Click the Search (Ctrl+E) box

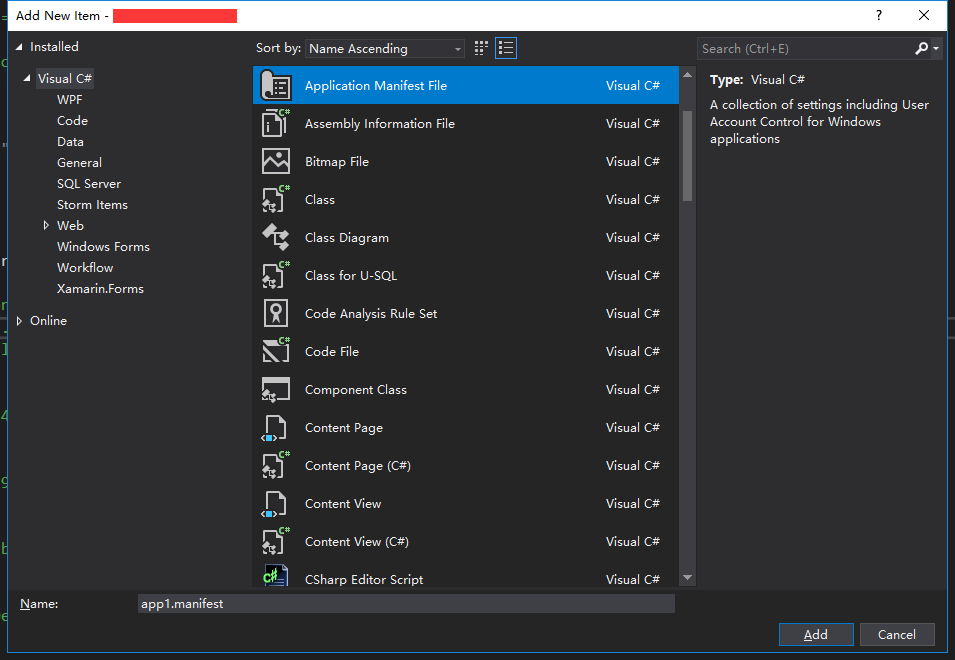click(805, 49)
